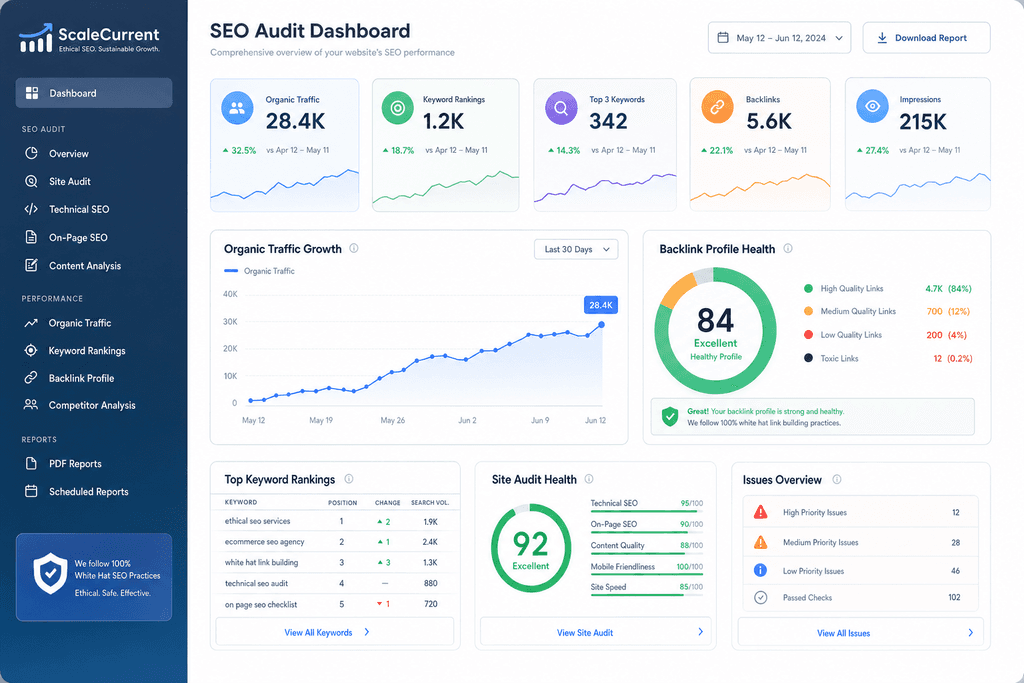Click the Keyword Rankings target icon in sidebar
This screenshot has height=683, width=1024.
pyautogui.click(x=31, y=351)
